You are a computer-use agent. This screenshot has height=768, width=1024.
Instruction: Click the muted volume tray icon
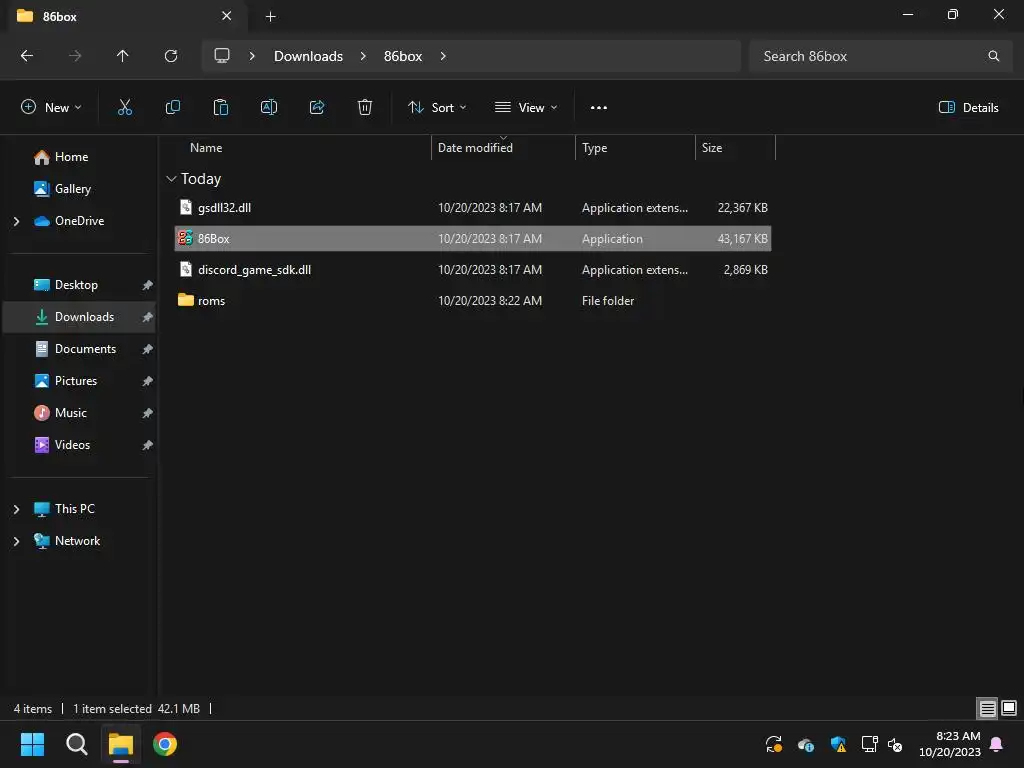895,744
